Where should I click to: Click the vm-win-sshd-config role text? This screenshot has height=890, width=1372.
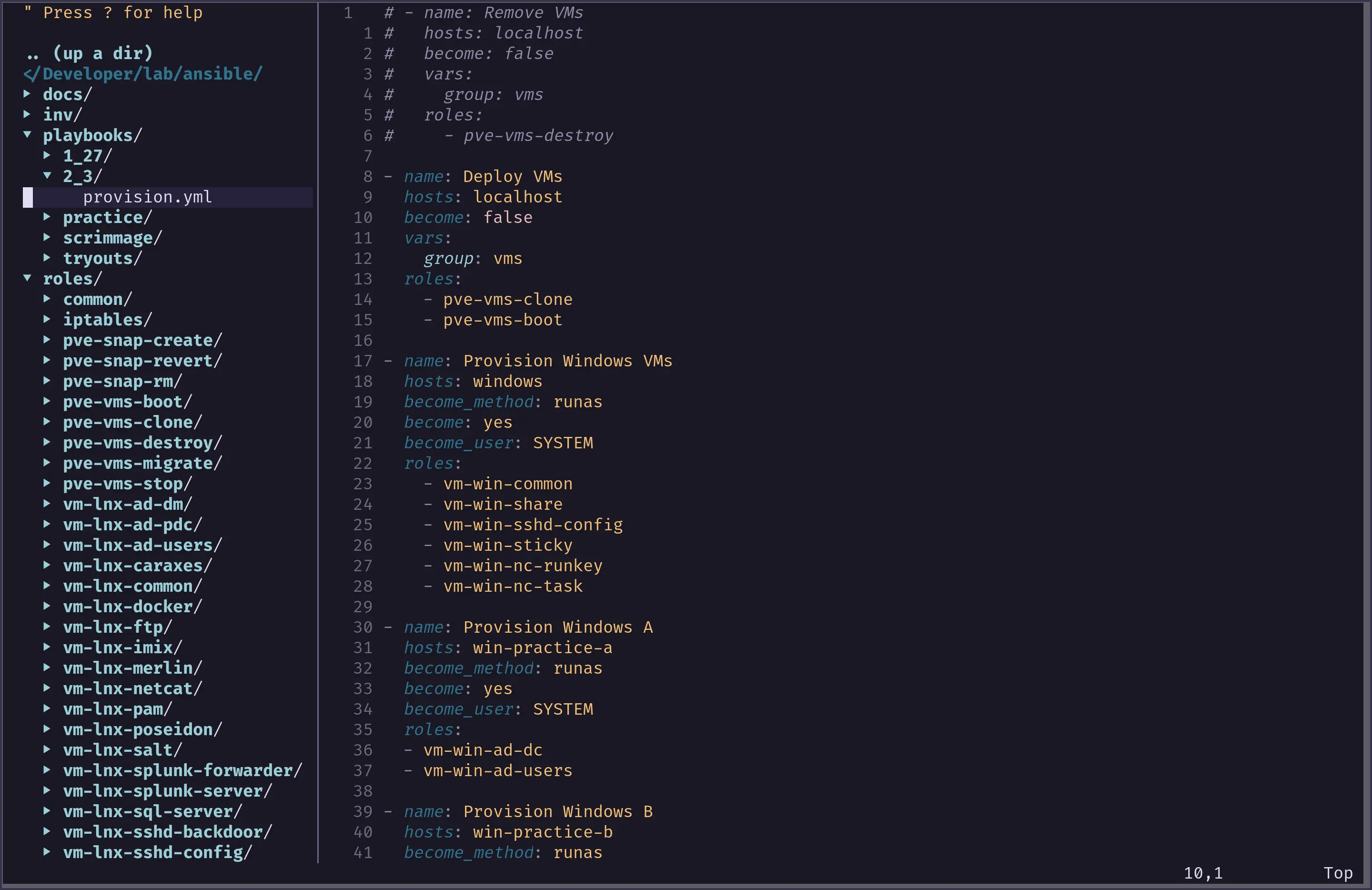(x=533, y=525)
